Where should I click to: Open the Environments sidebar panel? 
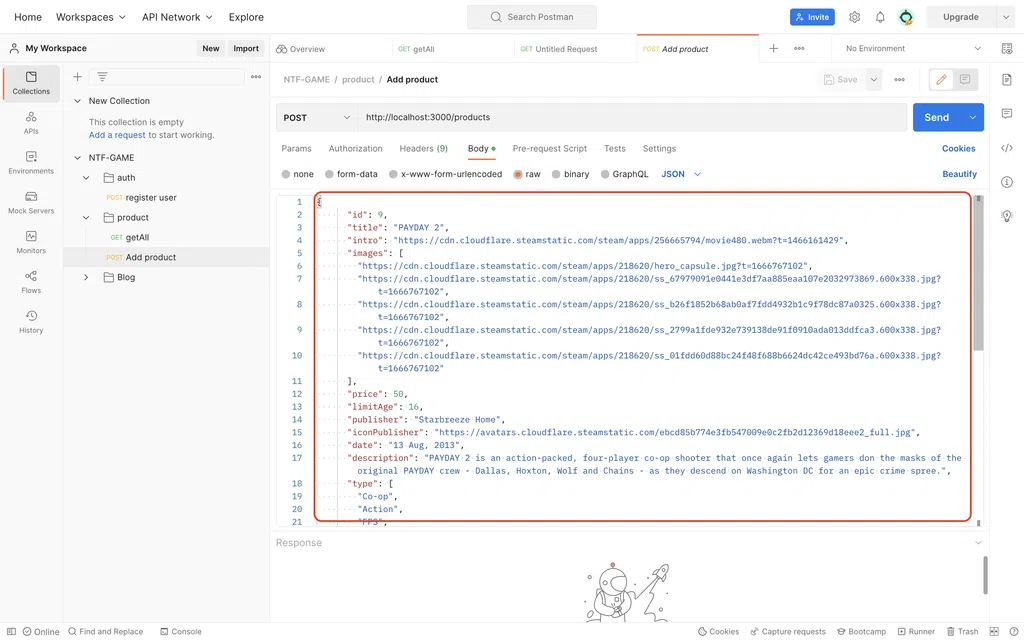tap(31, 163)
